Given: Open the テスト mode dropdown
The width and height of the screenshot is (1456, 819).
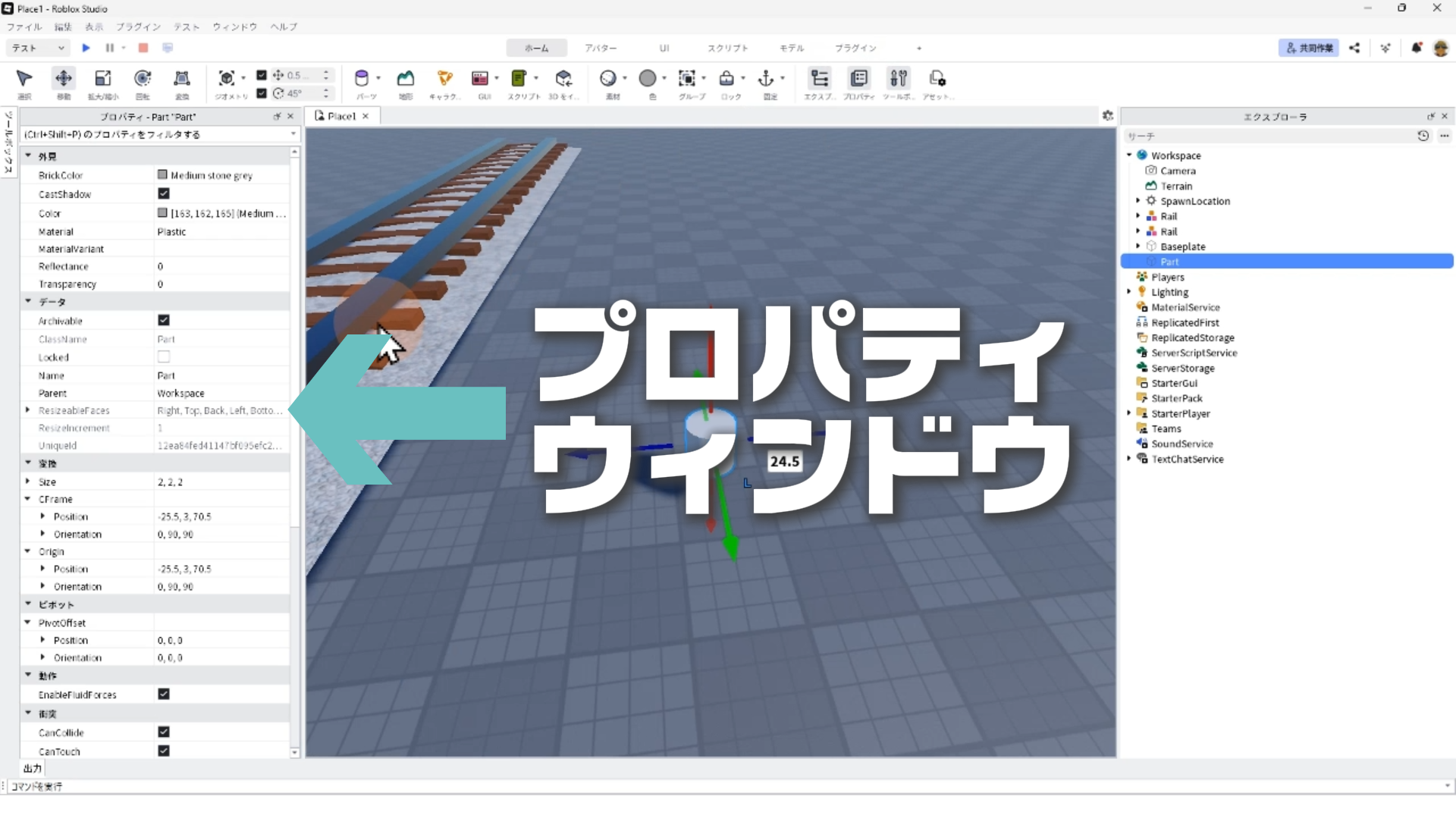Looking at the screenshot, I should point(38,48).
